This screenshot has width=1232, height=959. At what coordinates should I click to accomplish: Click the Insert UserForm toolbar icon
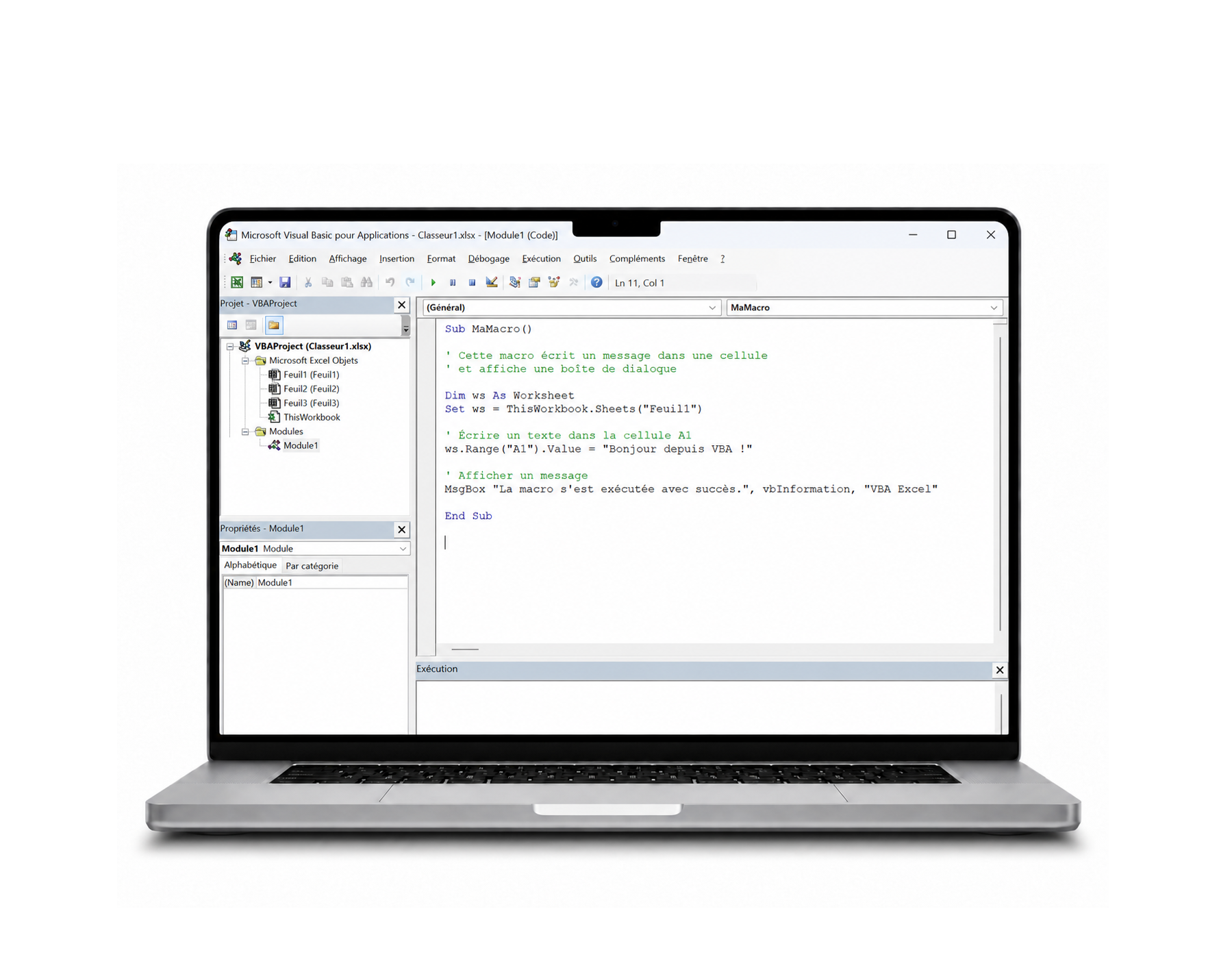point(257,282)
